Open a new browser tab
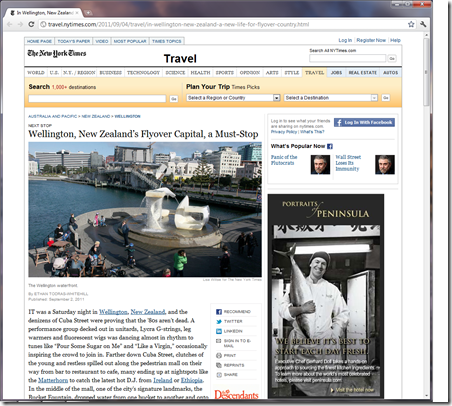 88,13
